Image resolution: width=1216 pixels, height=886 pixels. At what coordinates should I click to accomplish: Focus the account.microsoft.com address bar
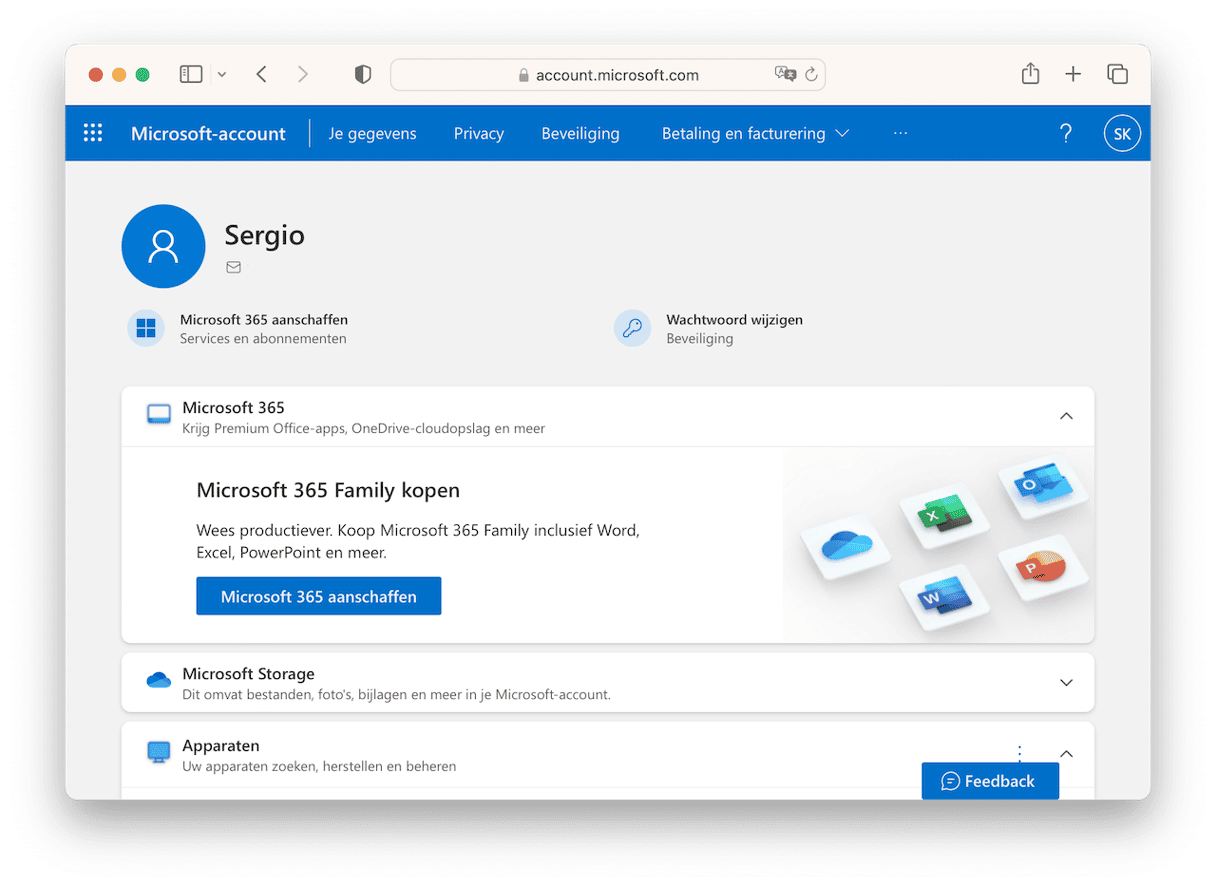[608, 74]
